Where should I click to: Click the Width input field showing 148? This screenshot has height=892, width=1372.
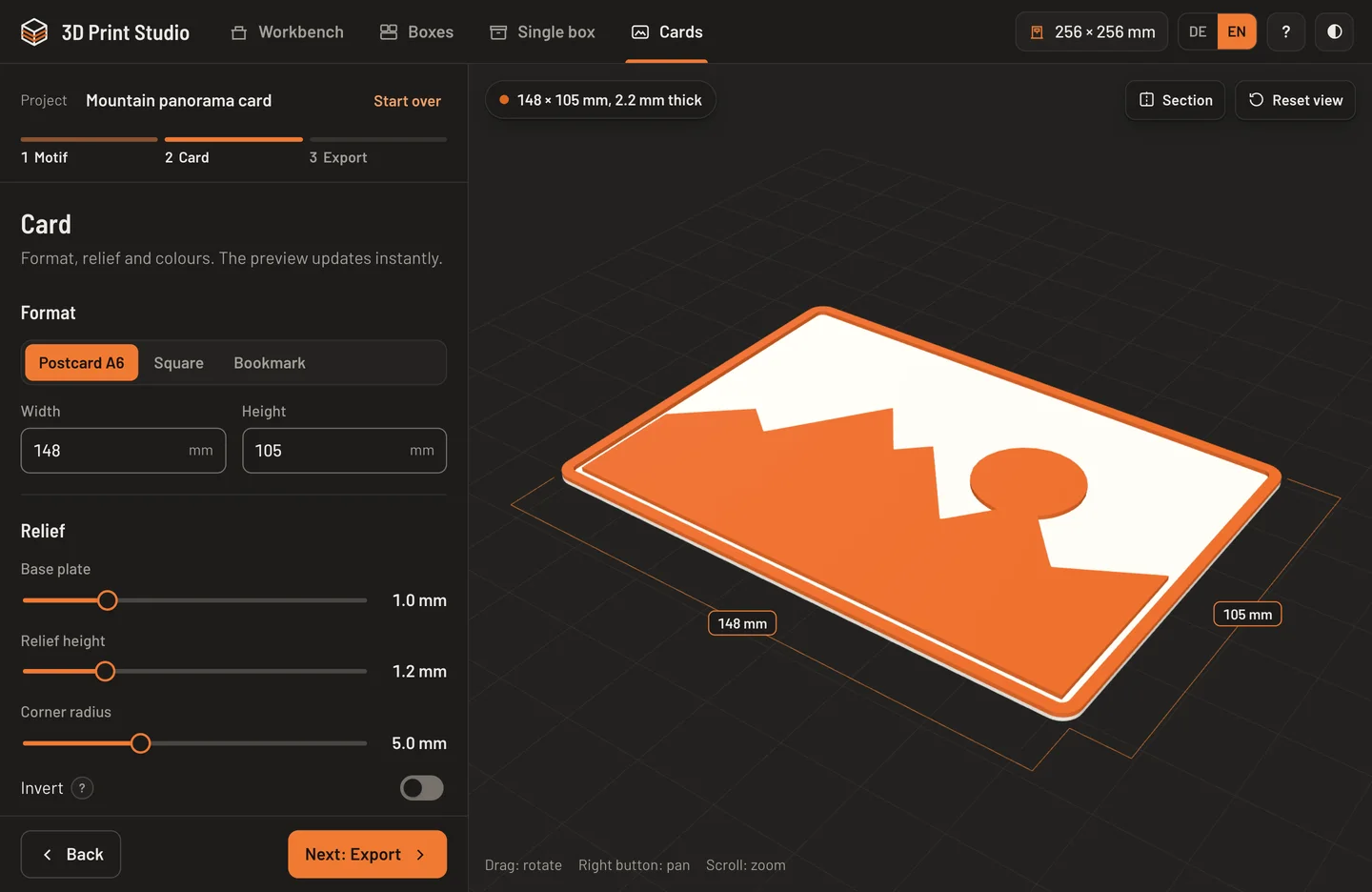tap(123, 451)
